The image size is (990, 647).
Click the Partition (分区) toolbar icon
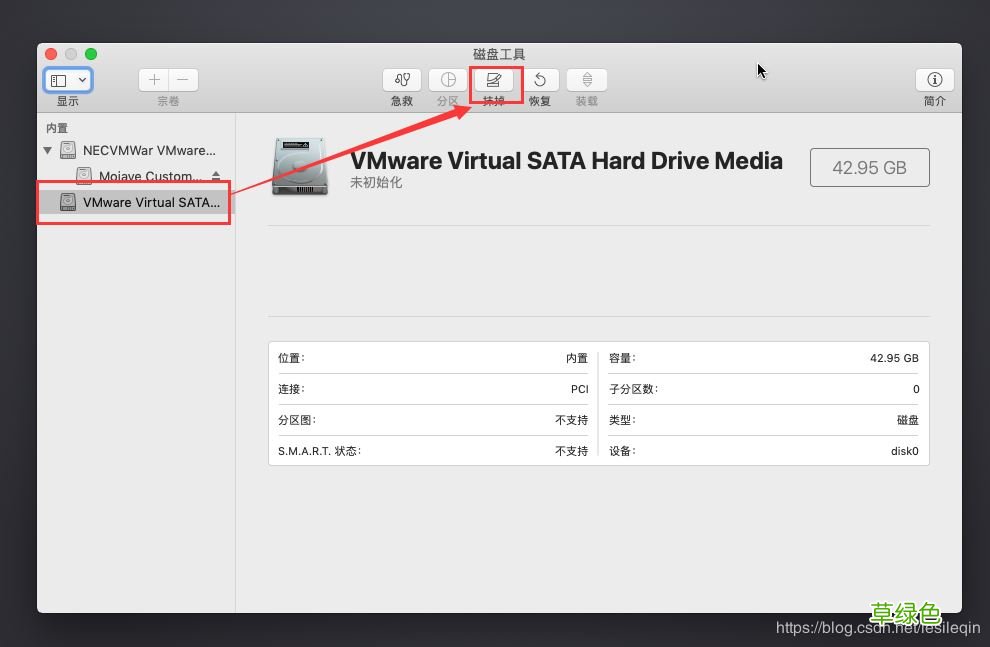click(x=448, y=80)
